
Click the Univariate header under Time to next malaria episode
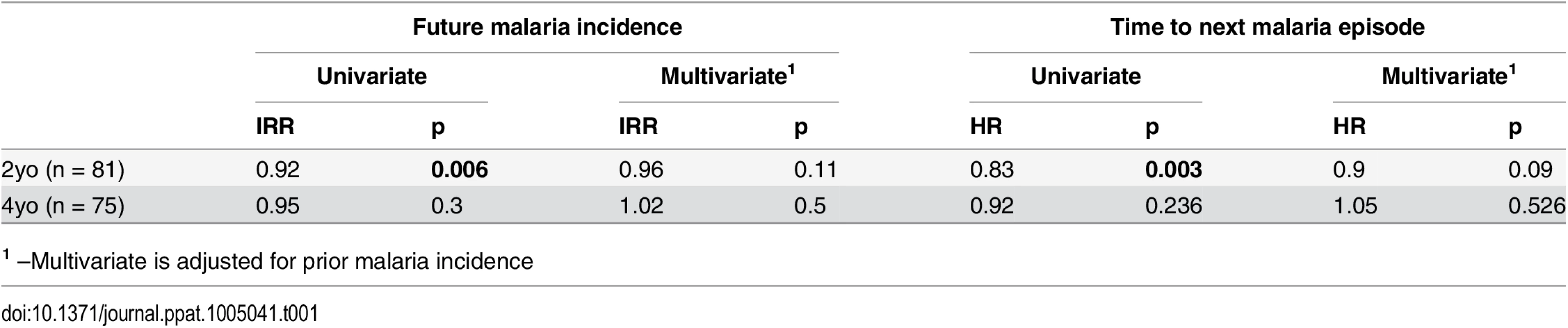pos(1085,77)
